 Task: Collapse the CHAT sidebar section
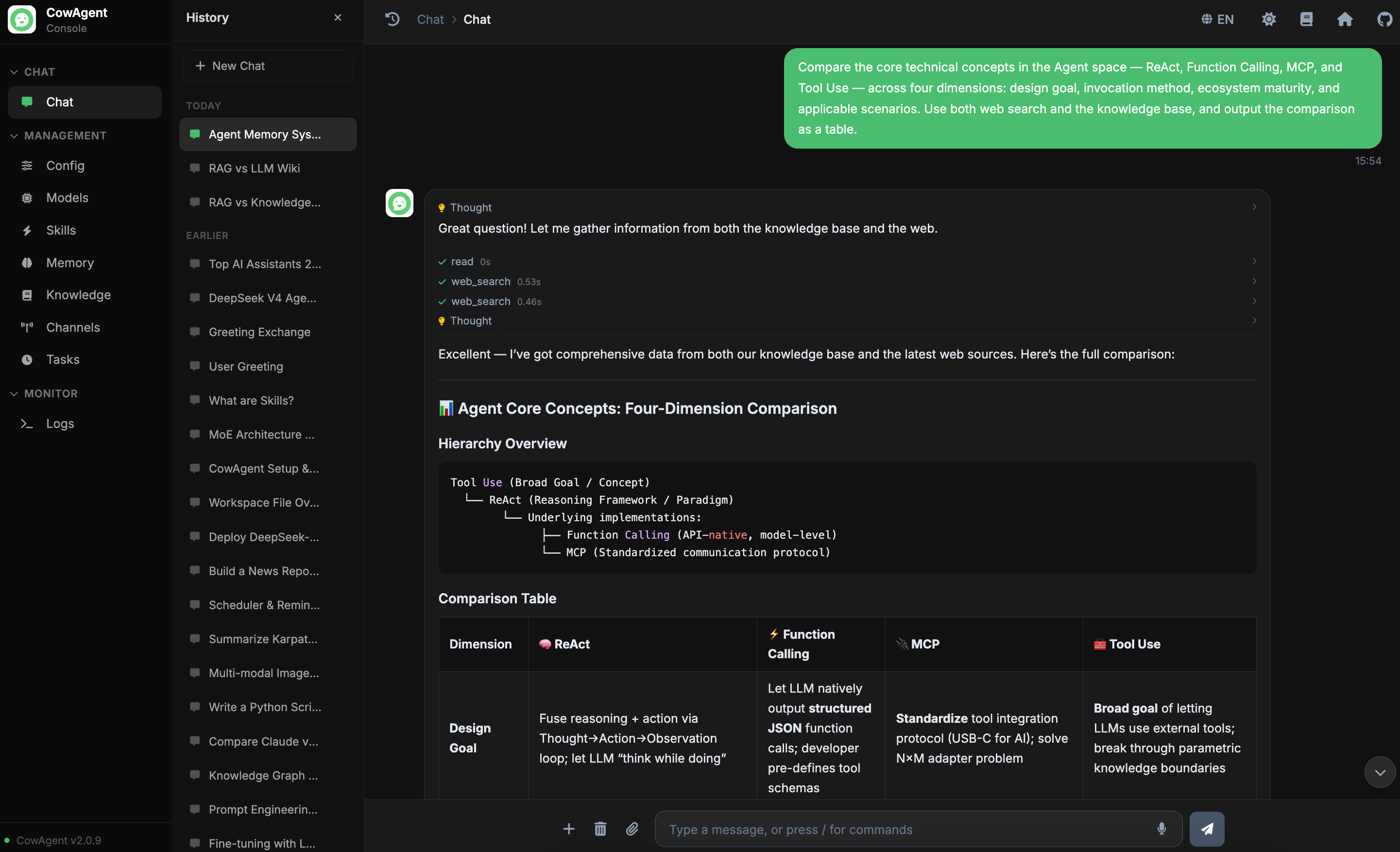point(33,72)
